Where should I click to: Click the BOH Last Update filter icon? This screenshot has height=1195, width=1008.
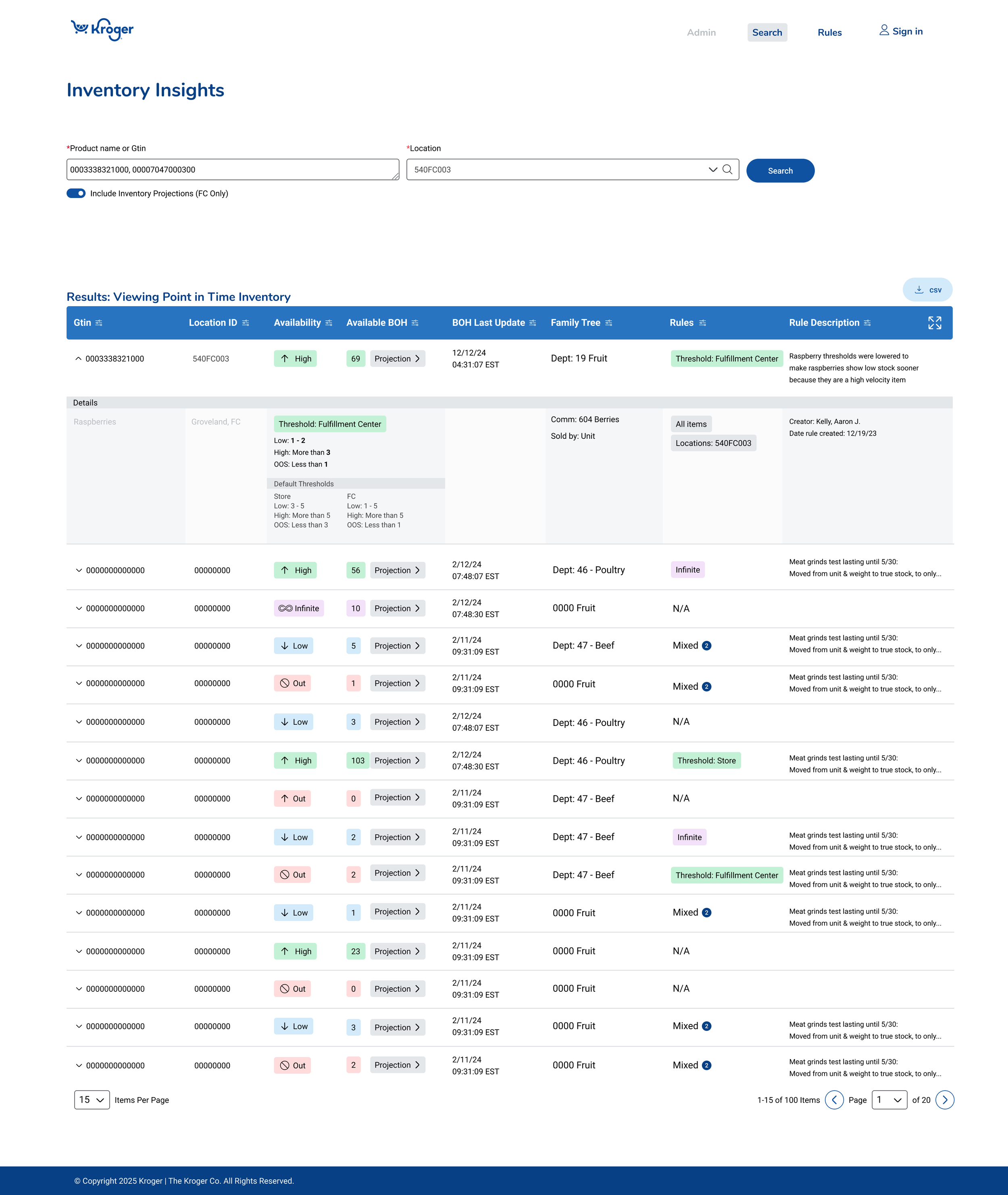click(x=533, y=323)
